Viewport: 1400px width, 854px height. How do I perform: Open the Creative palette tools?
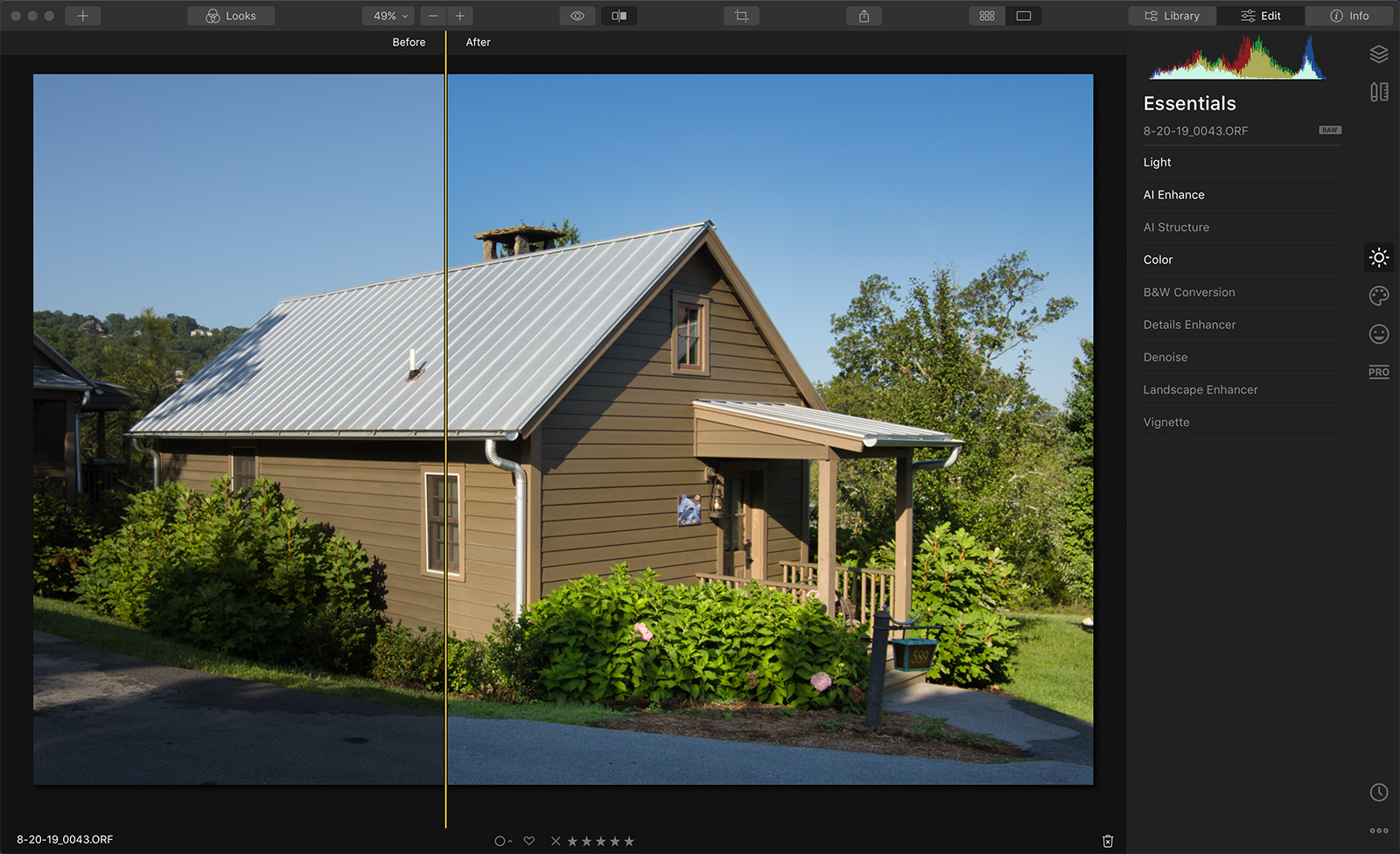tap(1379, 296)
